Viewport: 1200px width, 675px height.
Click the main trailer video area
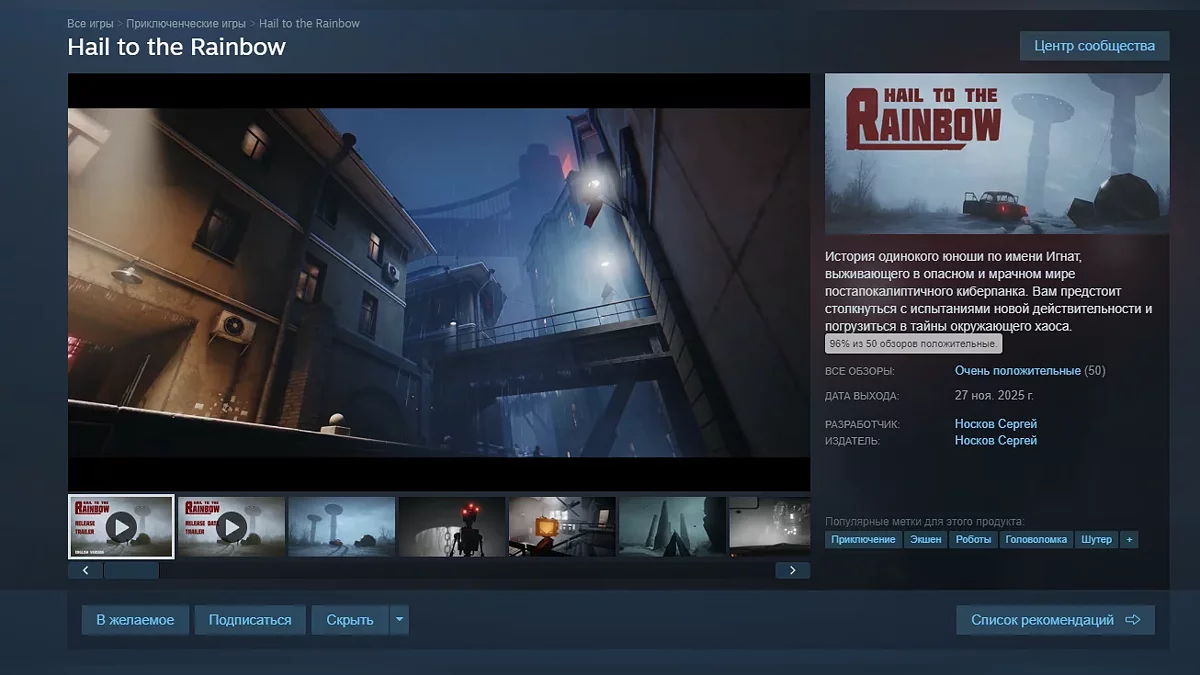coord(439,282)
